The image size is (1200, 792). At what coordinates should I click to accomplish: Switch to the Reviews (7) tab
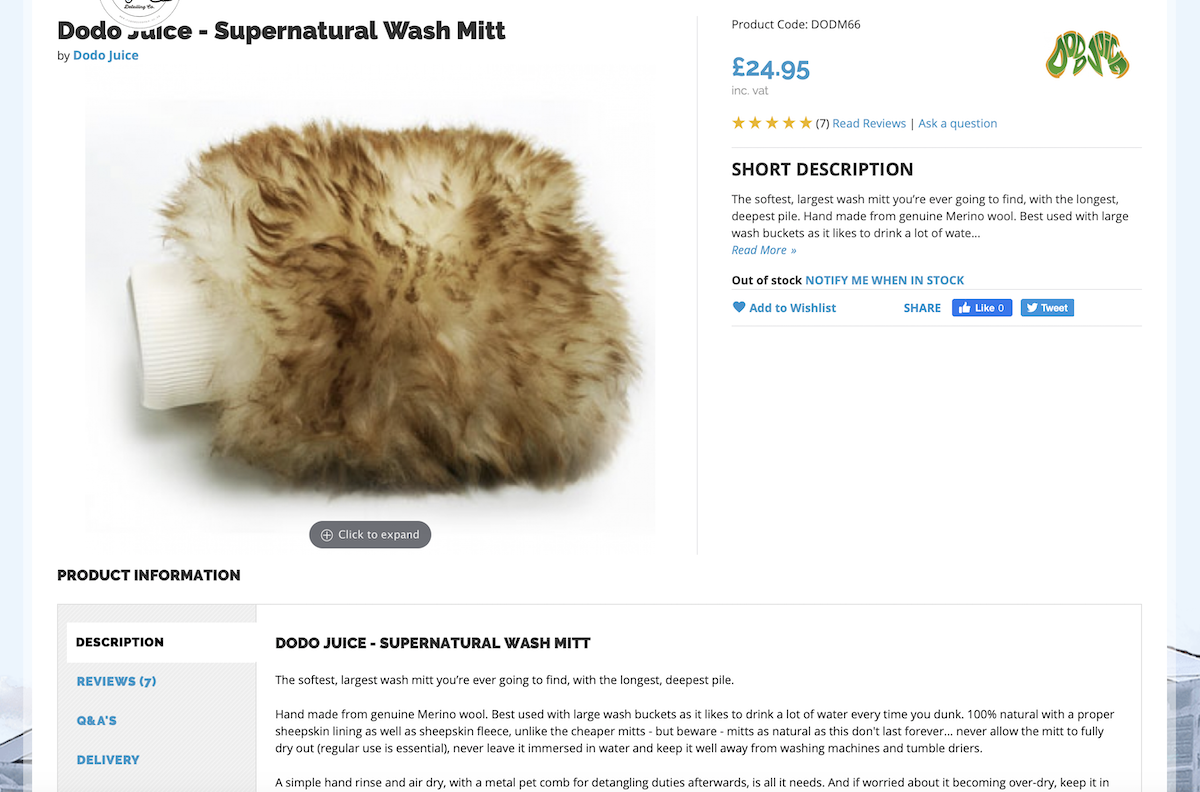[117, 681]
